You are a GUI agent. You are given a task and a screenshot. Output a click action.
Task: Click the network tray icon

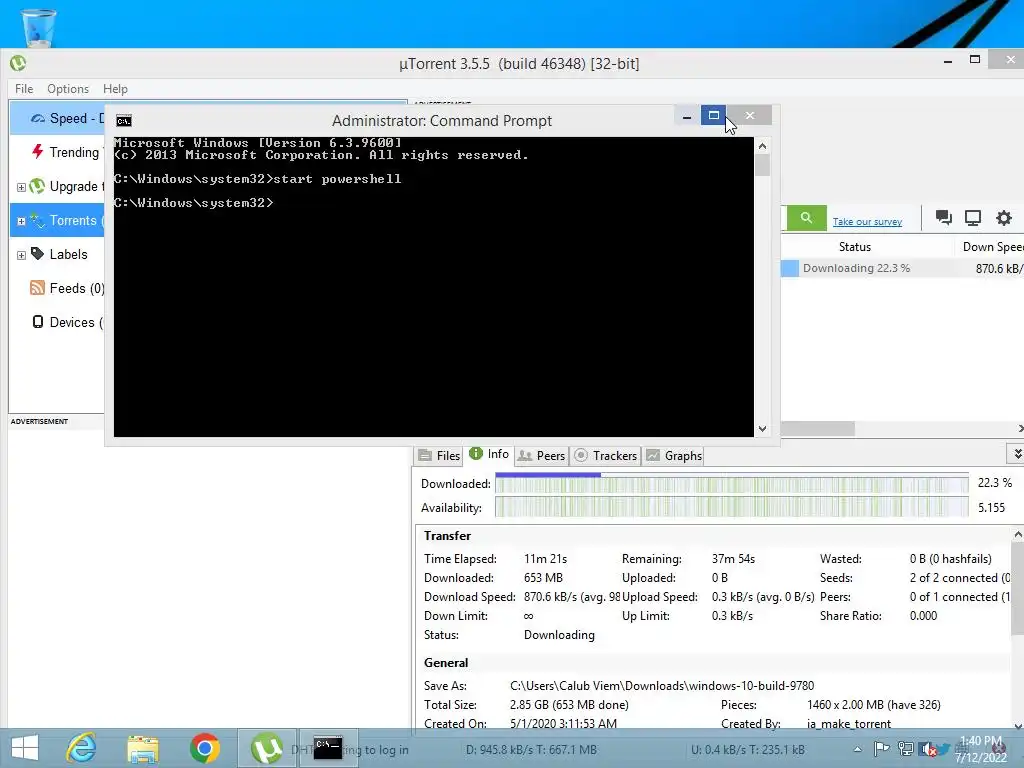(905, 749)
